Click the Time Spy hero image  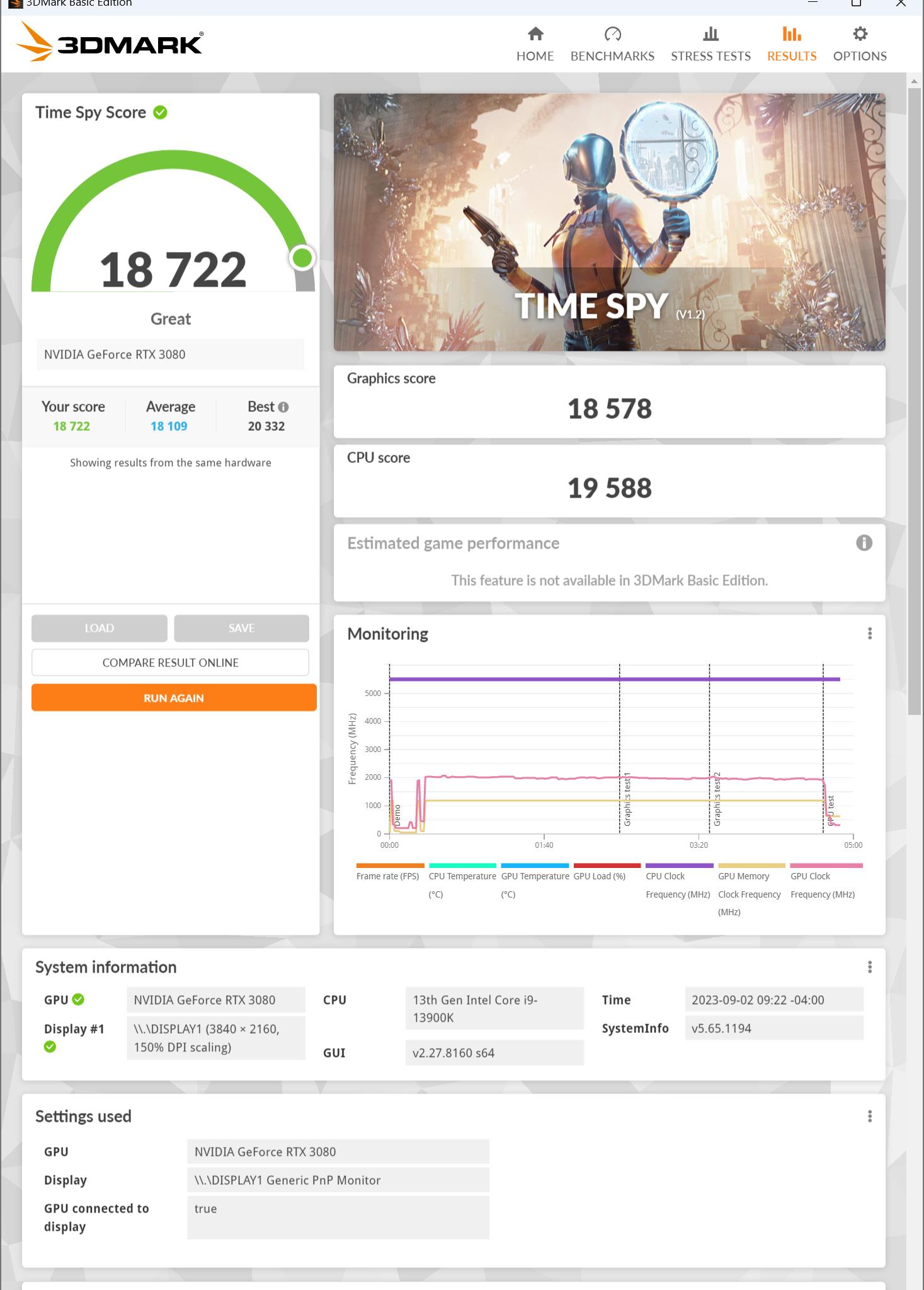tap(609, 222)
